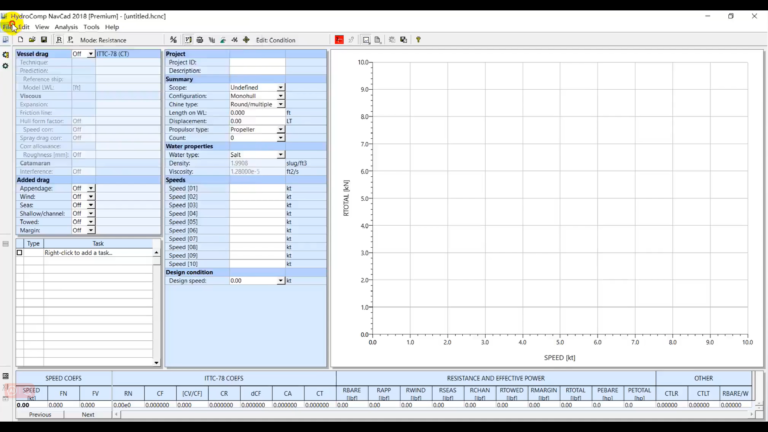Open the Design speed dropdown

point(280,281)
